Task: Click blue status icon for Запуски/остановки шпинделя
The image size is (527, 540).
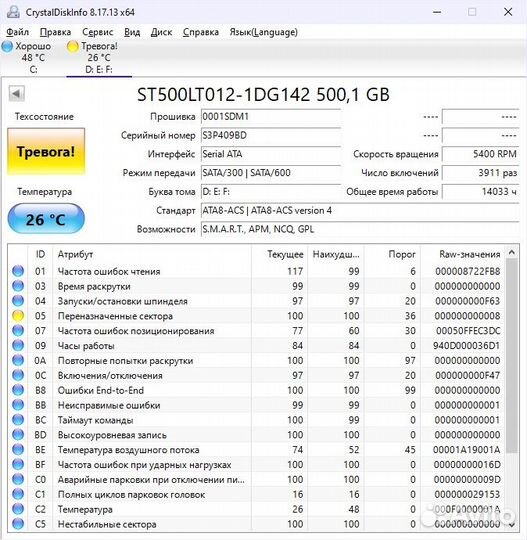Action: (18, 301)
